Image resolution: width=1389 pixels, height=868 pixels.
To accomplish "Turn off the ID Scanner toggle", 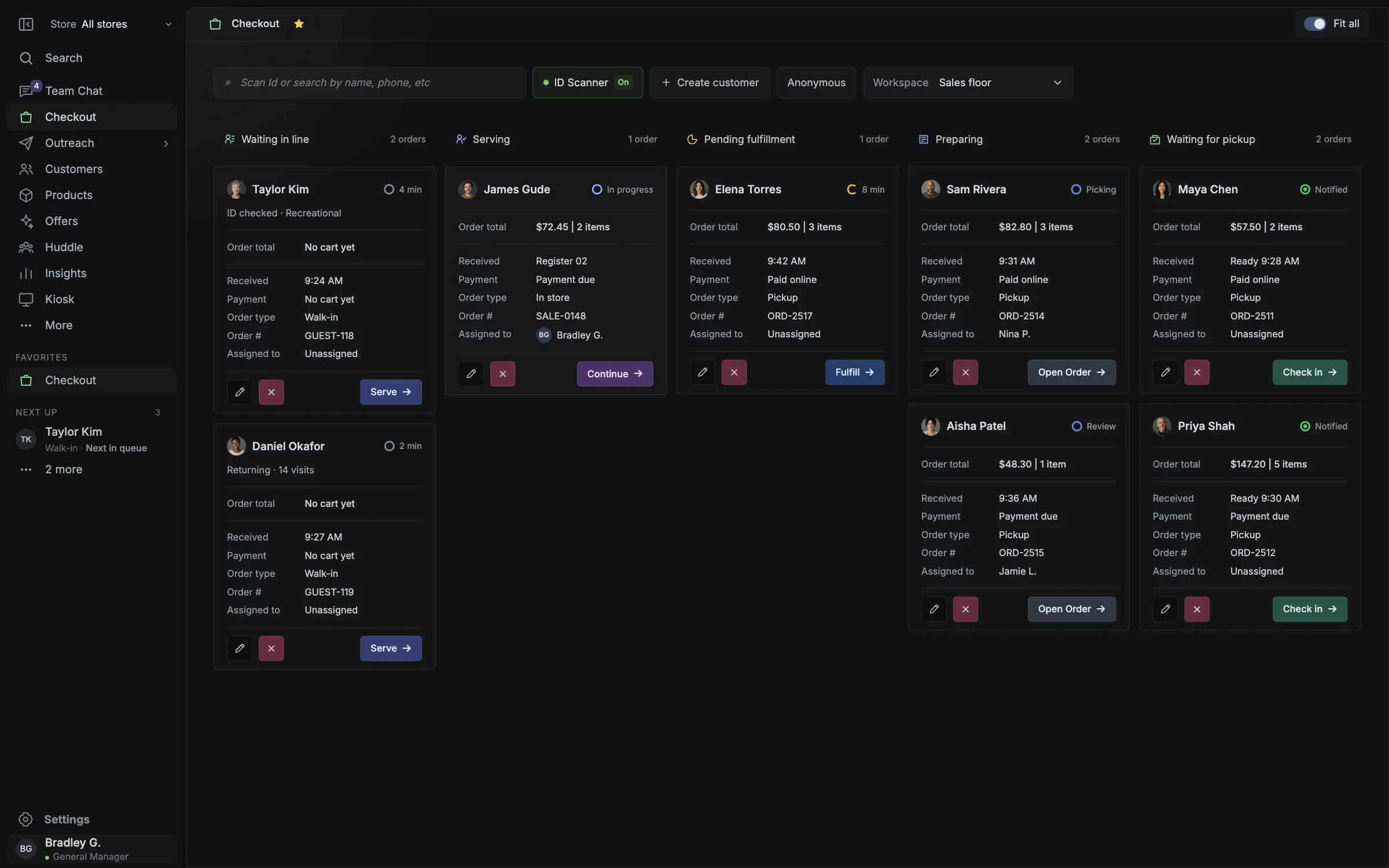I will point(587,83).
